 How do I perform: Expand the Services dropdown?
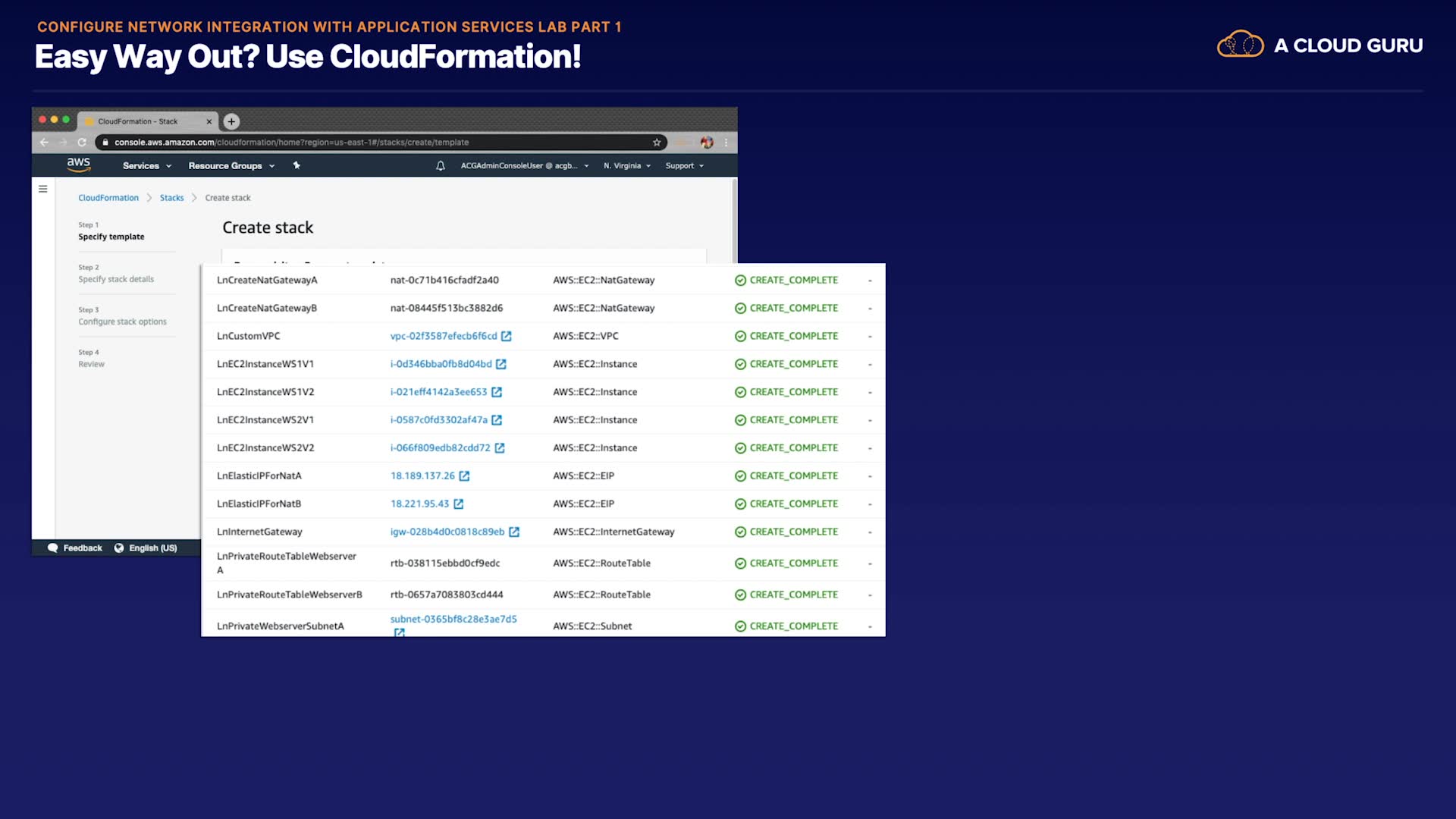(147, 165)
